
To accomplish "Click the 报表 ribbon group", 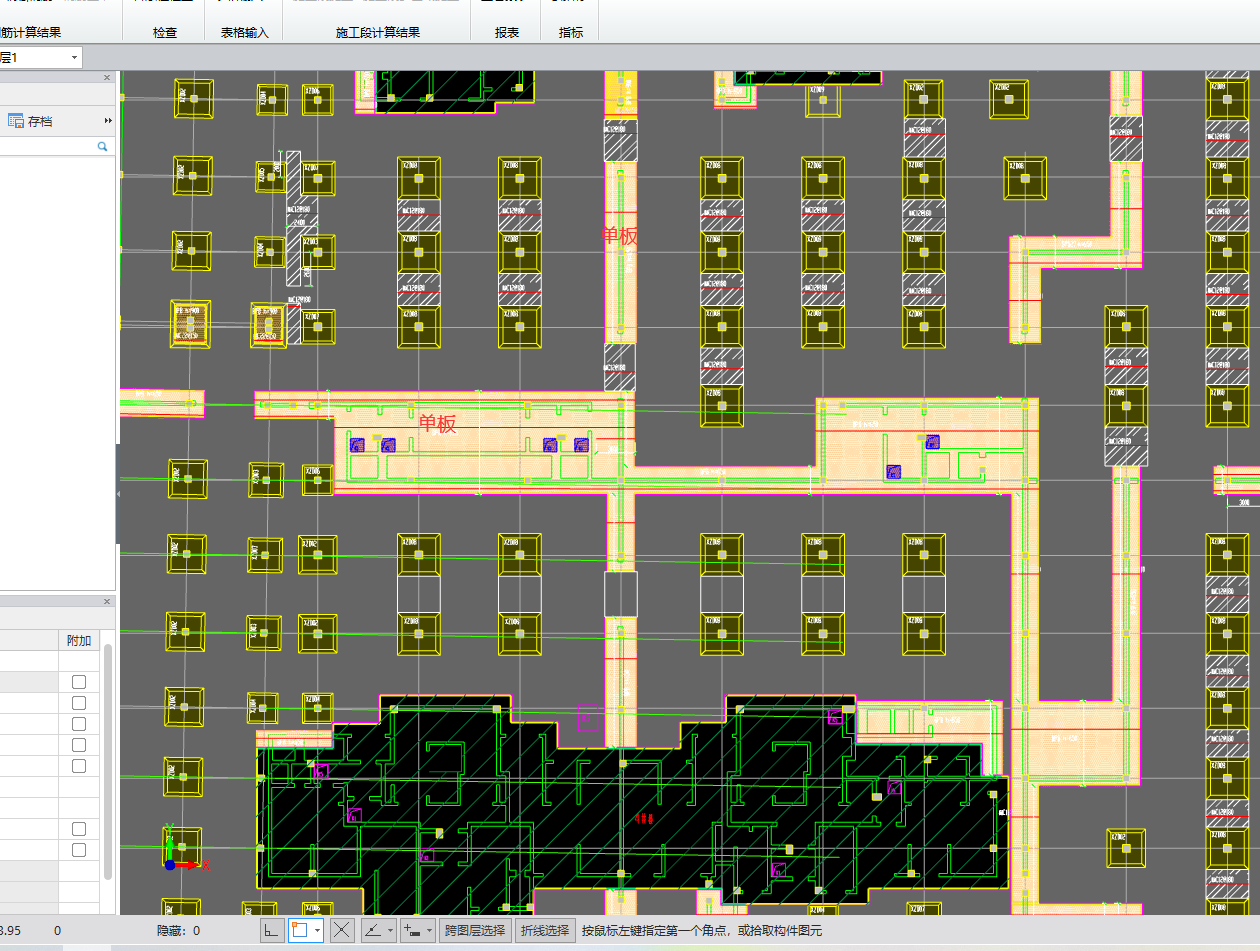I will tap(507, 33).
